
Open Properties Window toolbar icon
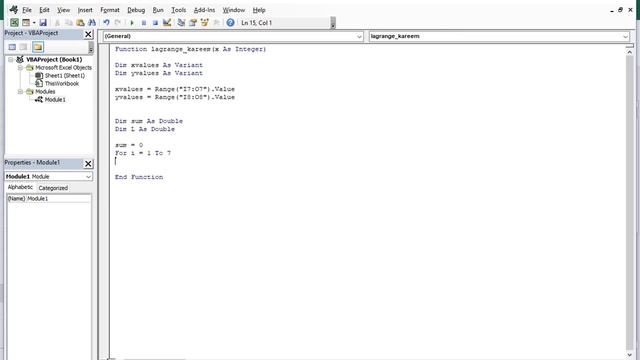[193, 23]
